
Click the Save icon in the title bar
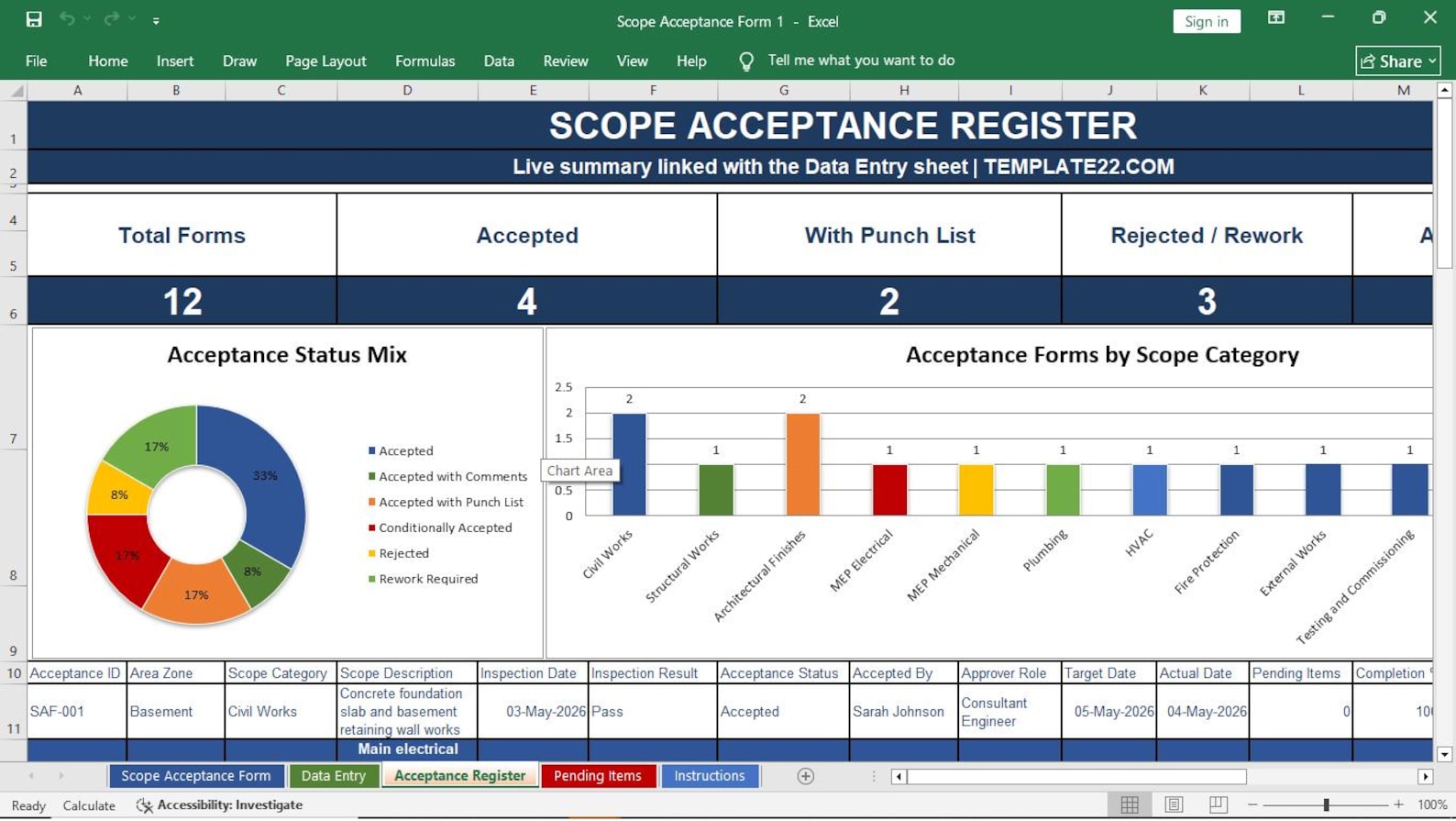point(34,19)
